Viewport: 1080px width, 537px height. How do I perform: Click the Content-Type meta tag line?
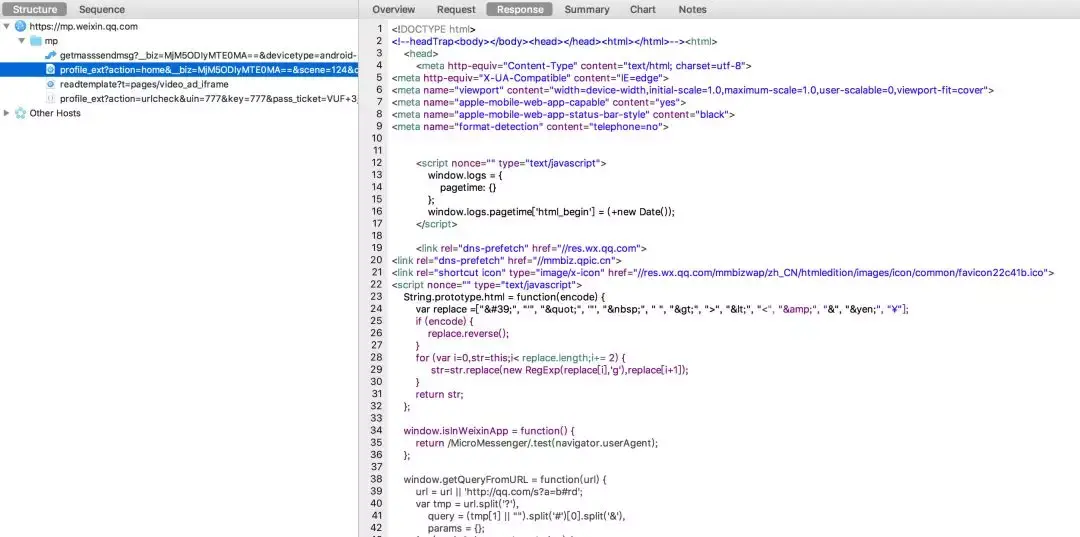[x=583, y=65]
